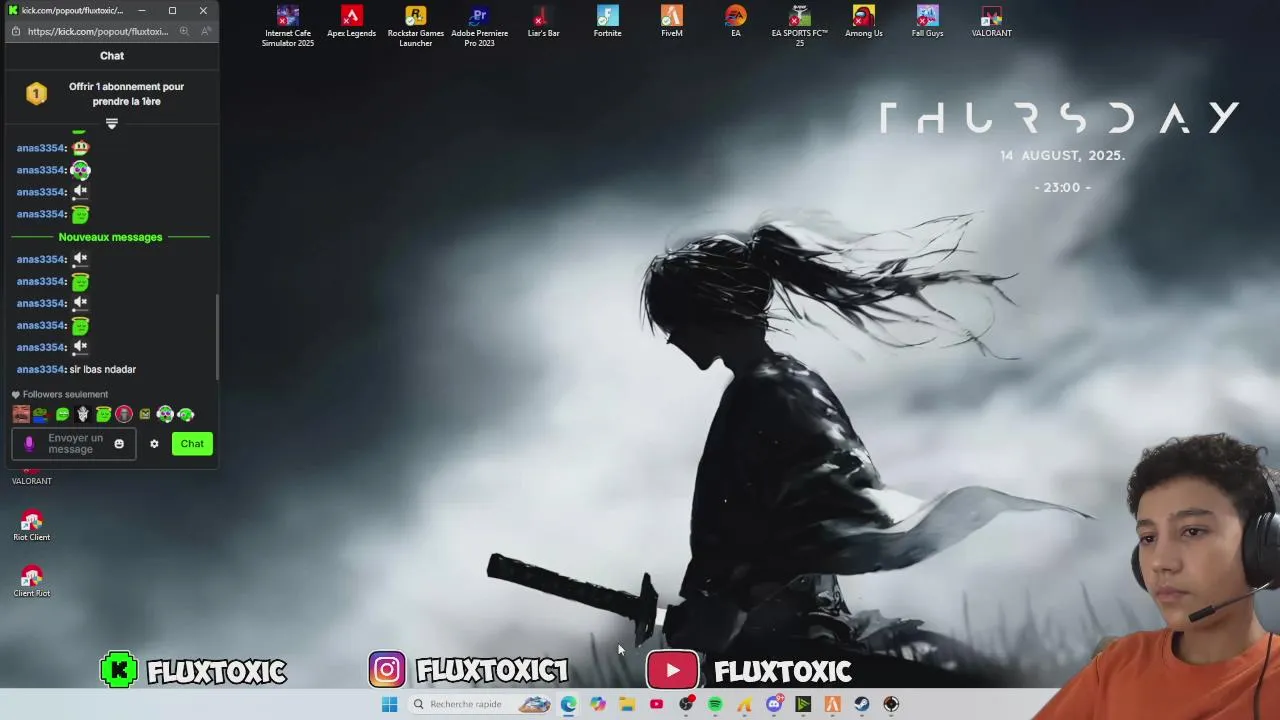Screen dimensions: 1280x720
Task: Open Copilot from the taskbar
Action: 597,704
